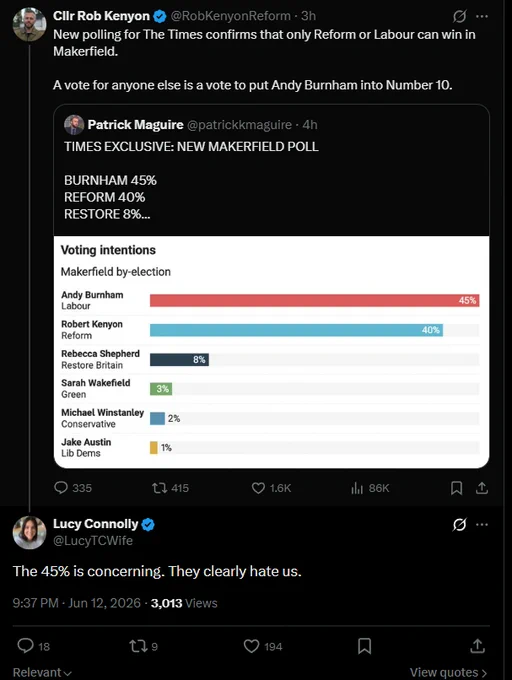Open more options menu on Lucy Connolly's post
The height and width of the screenshot is (680, 512).
[x=482, y=524]
